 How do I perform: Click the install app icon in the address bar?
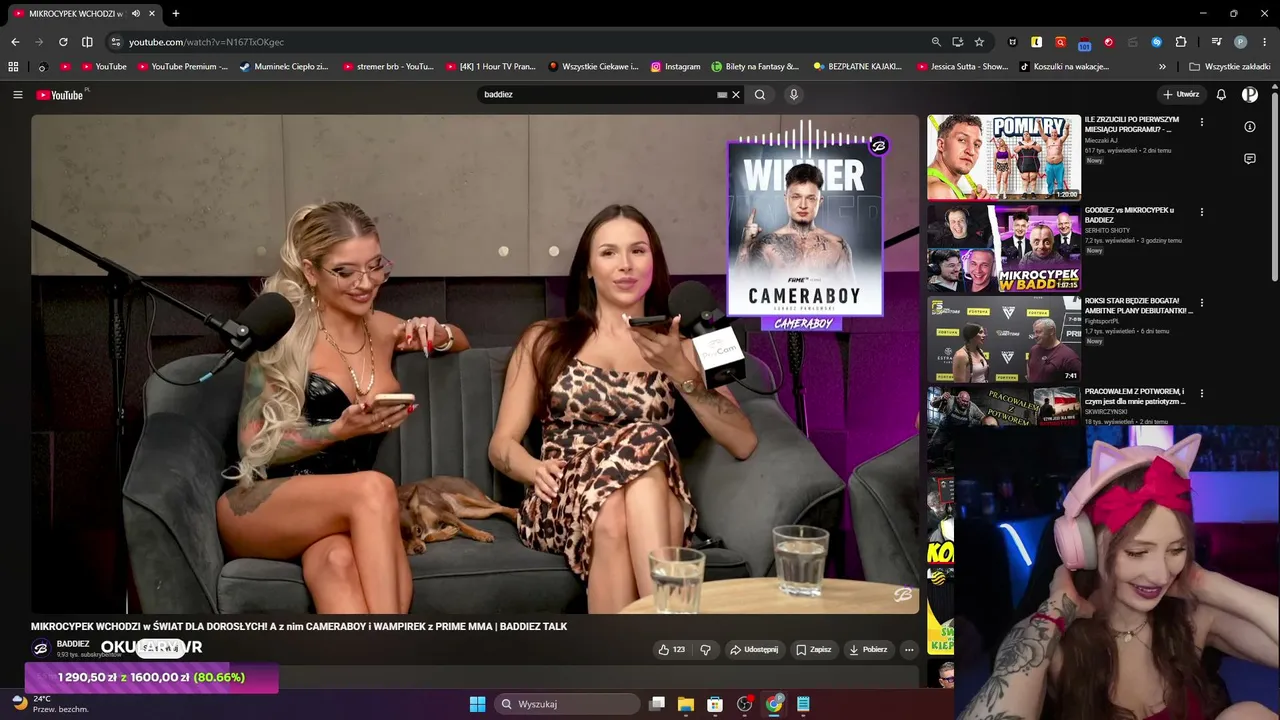click(958, 42)
